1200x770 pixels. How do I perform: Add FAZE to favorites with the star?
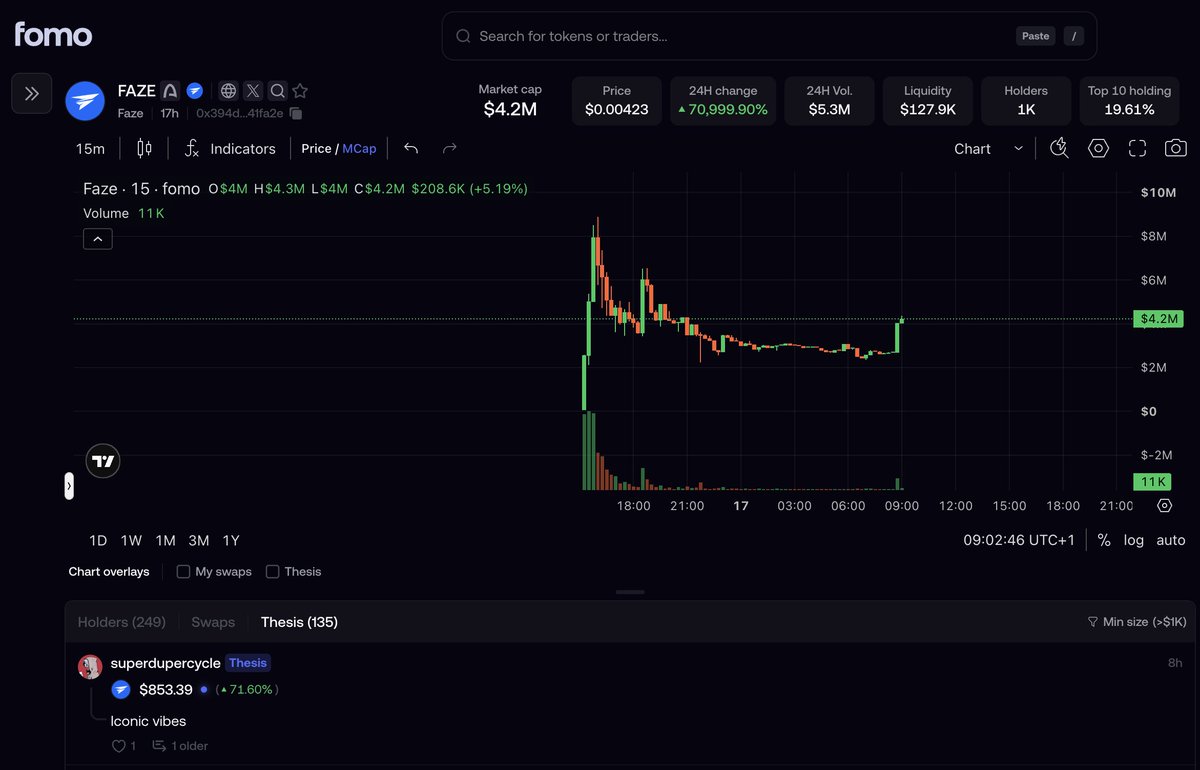coord(300,91)
